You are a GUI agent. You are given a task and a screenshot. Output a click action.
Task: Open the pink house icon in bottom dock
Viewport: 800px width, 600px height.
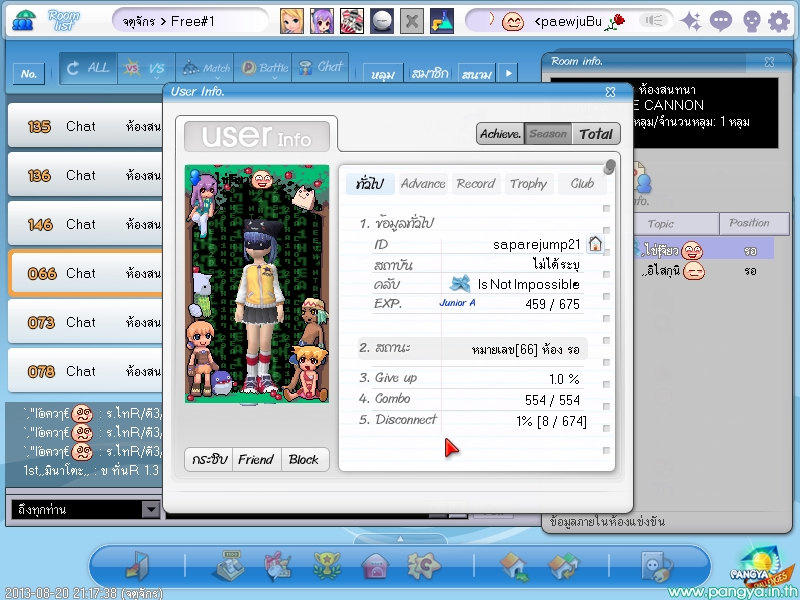[376, 566]
